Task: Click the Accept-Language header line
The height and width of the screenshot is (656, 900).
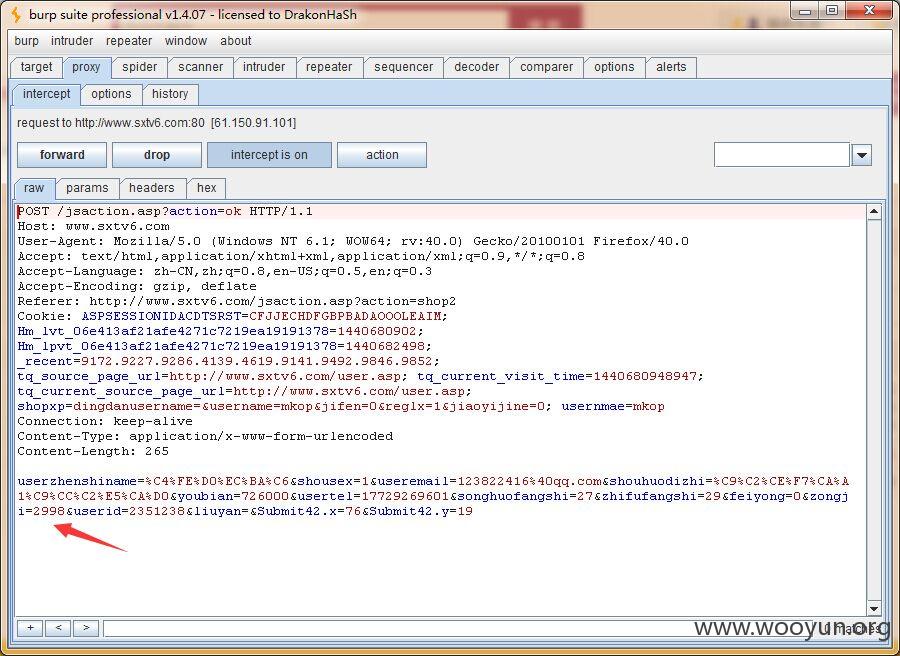Action: (224, 271)
